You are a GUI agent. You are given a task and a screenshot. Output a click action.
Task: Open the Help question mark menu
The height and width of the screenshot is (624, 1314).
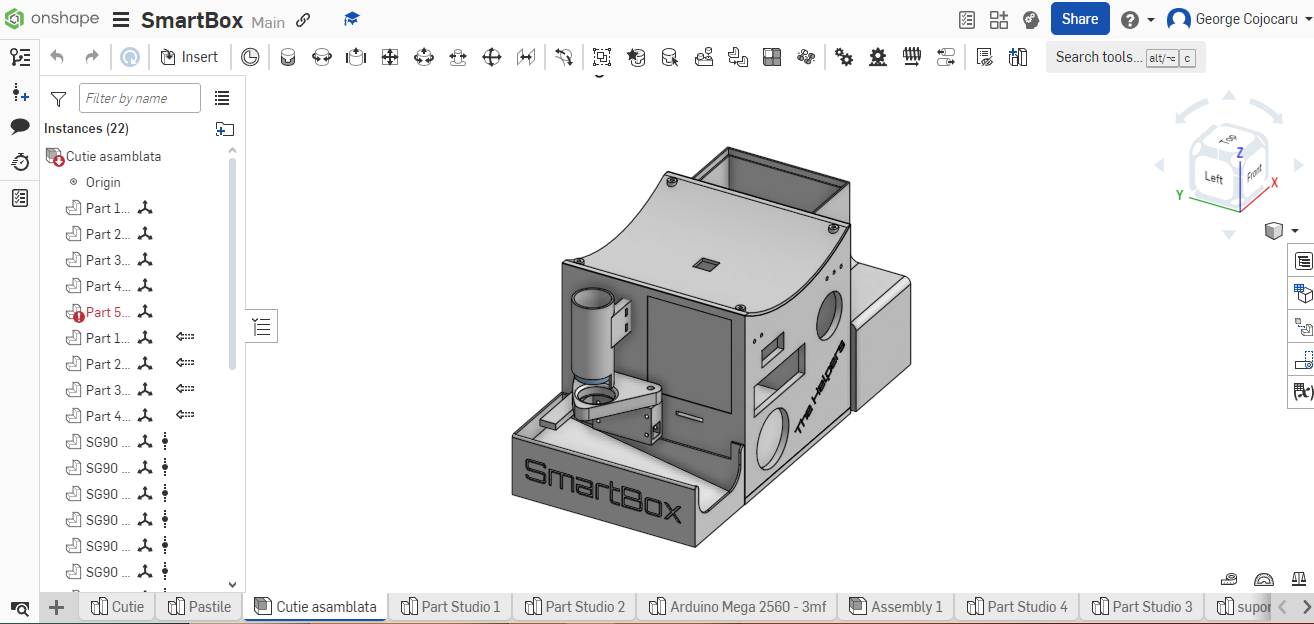pyautogui.click(x=1137, y=20)
